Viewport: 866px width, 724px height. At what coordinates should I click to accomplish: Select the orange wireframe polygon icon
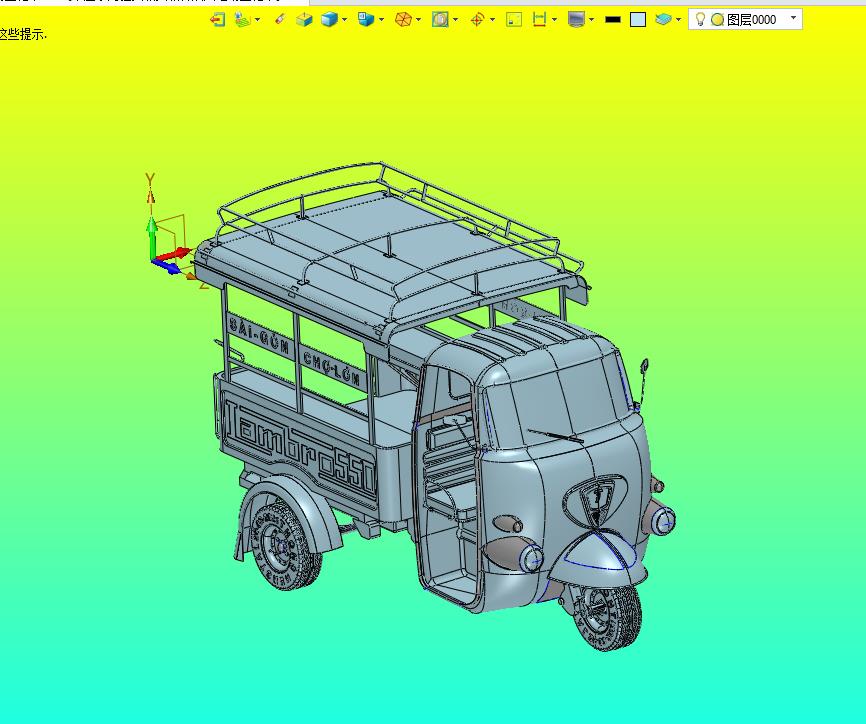(x=402, y=19)
